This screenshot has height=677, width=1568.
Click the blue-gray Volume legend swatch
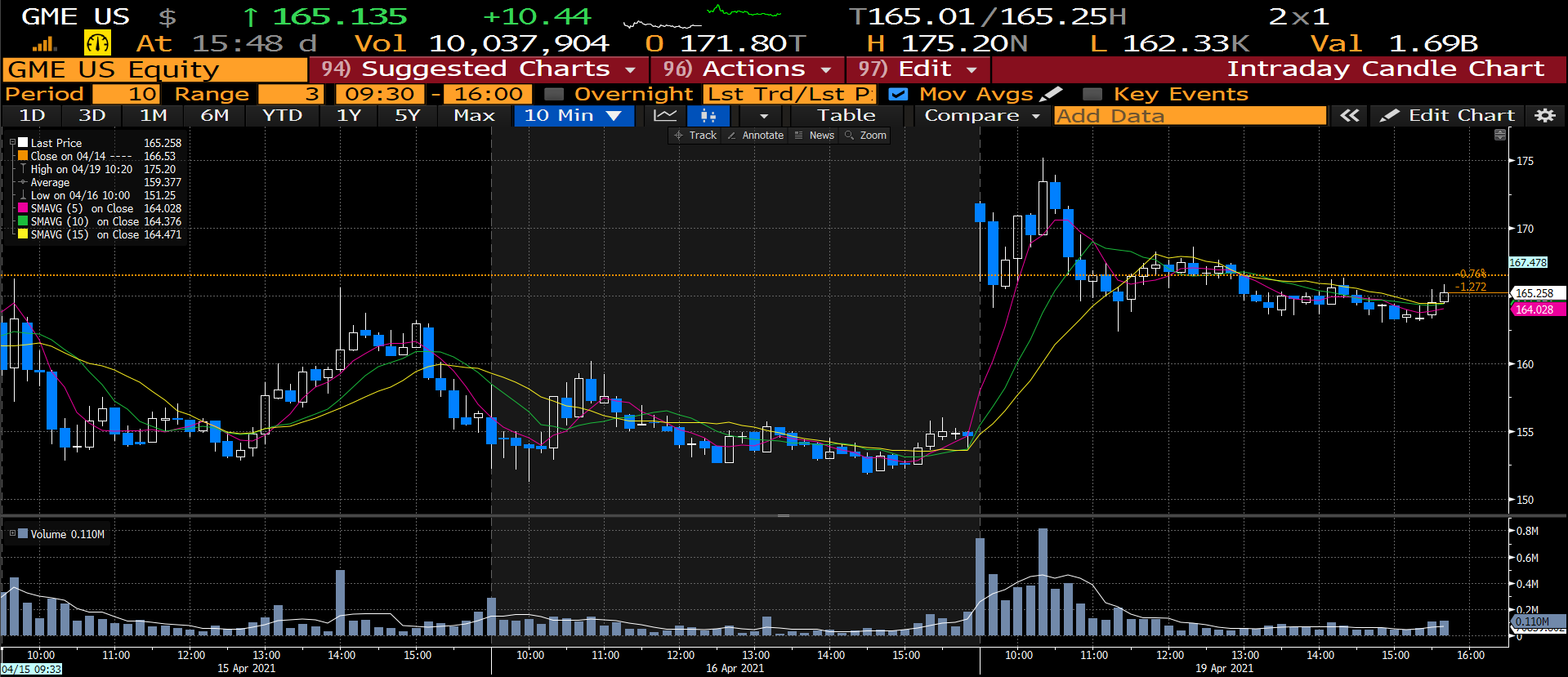24,533
